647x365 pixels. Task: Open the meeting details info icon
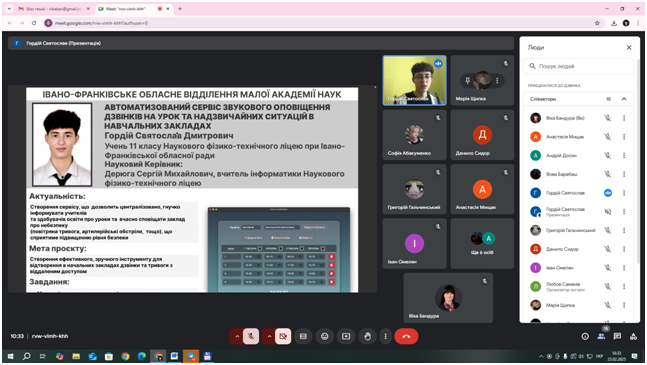coord(585,336)
